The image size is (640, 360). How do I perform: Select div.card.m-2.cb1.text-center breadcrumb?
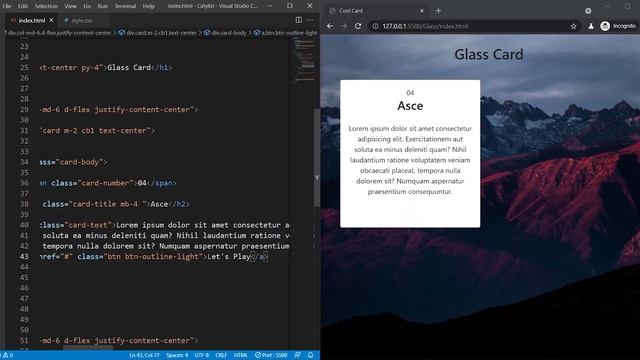coord(158,33)
